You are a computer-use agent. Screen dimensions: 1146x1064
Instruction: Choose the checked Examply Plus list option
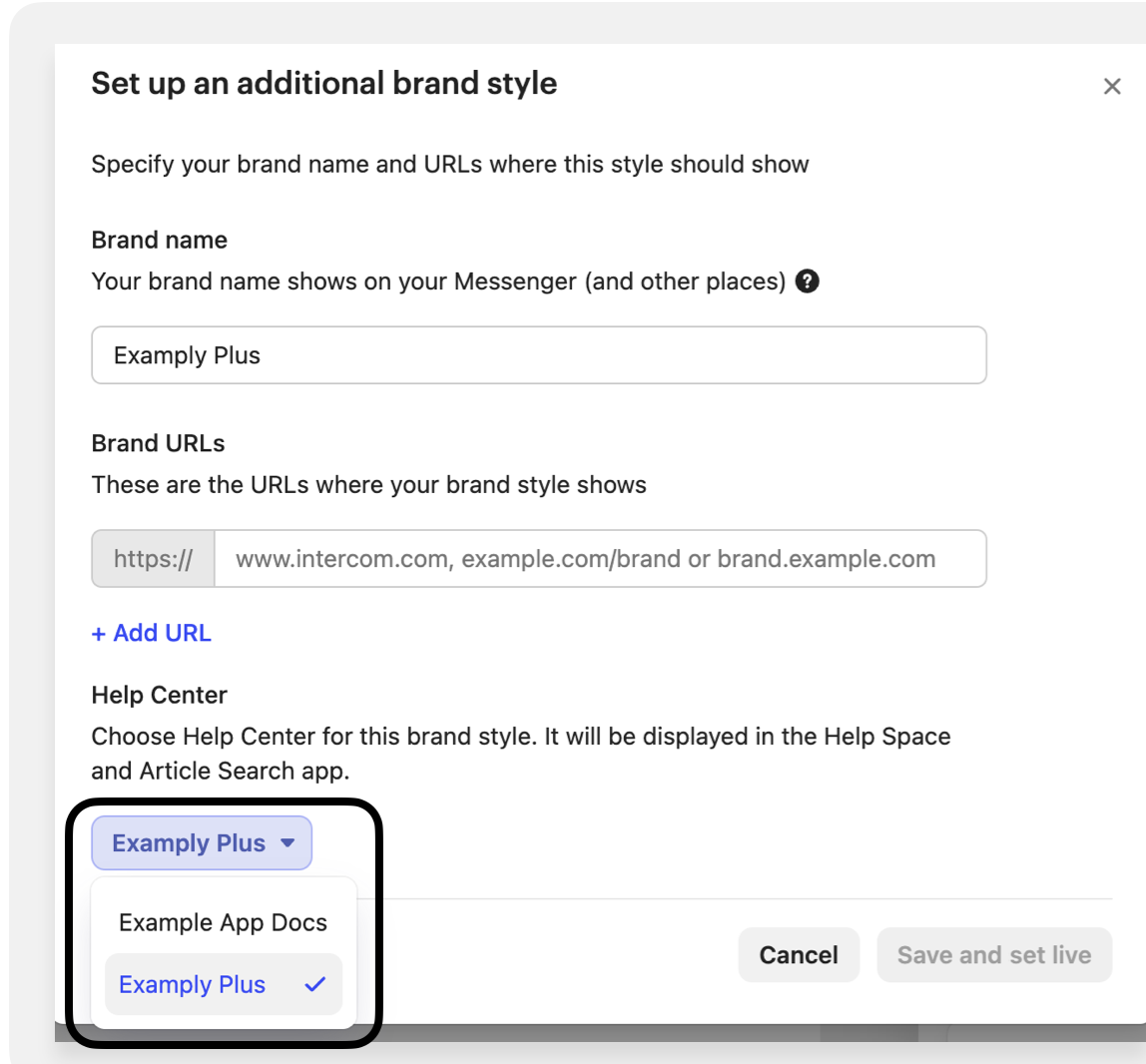[193, 984]
